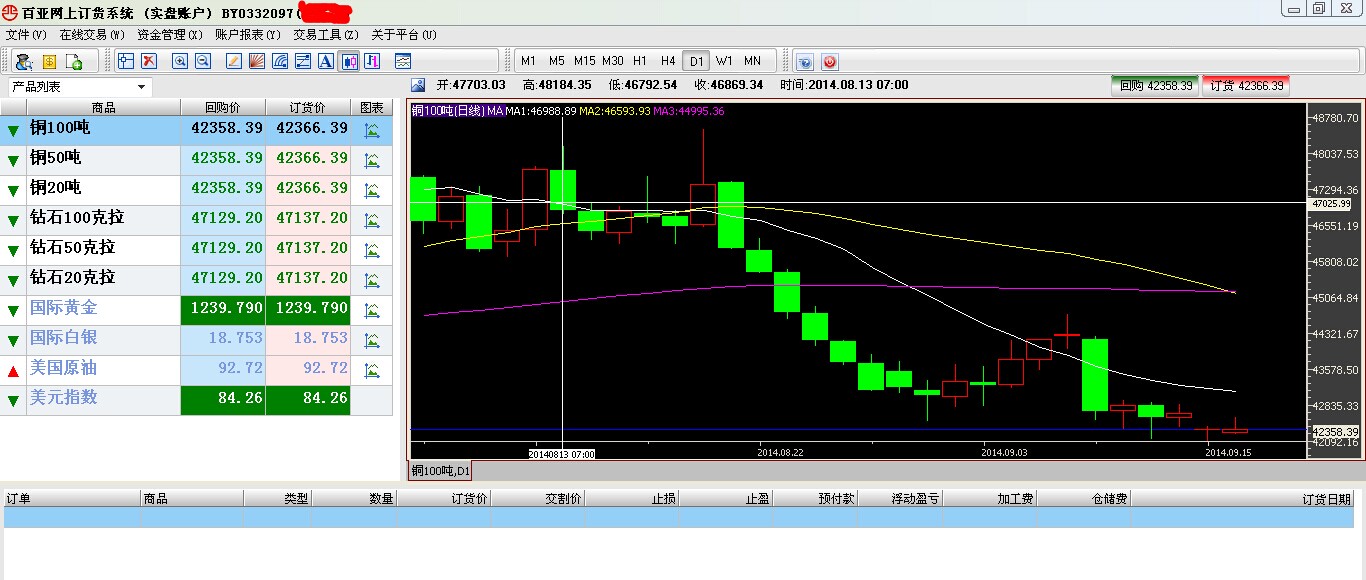
Task: Select the 国际黄金 product row
Action: pyautogui.click(x=196, y=310)
